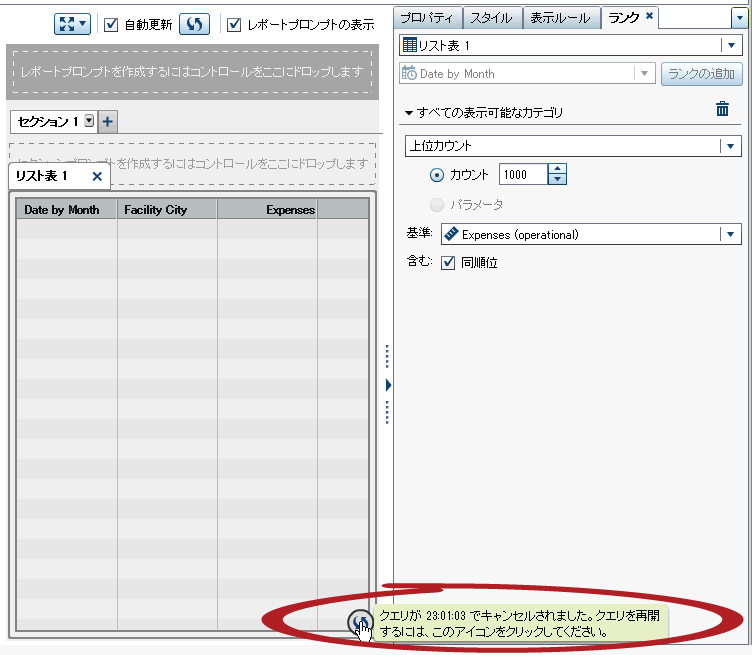
Task: Click the resume query icon
Action: click(360, 623)
